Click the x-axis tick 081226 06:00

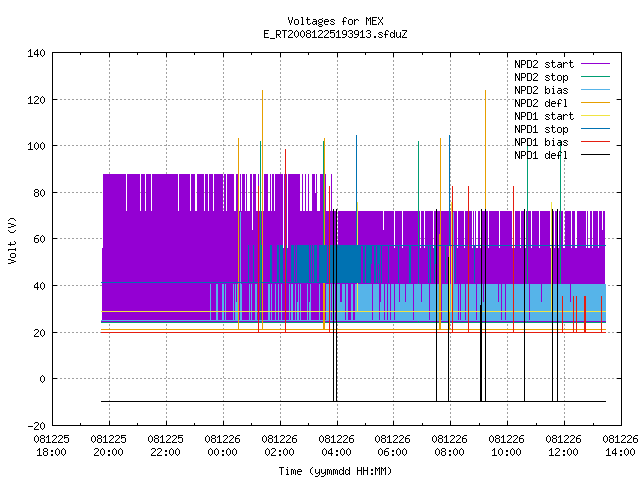click(x=392, y=446)
